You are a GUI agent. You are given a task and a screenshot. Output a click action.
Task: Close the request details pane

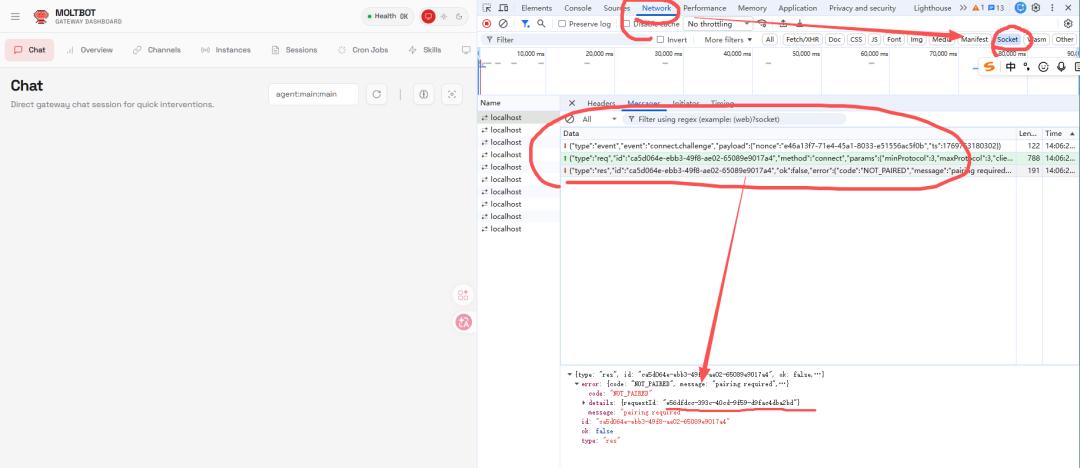pyautogui.click(x=572, y=103)
